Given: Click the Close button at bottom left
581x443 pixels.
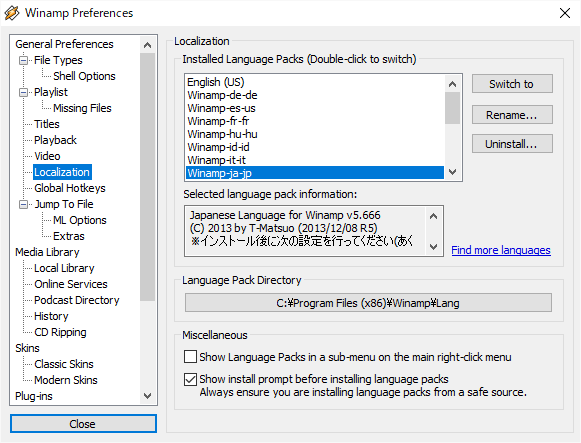Looking at the screenshot, I should 83,424.
